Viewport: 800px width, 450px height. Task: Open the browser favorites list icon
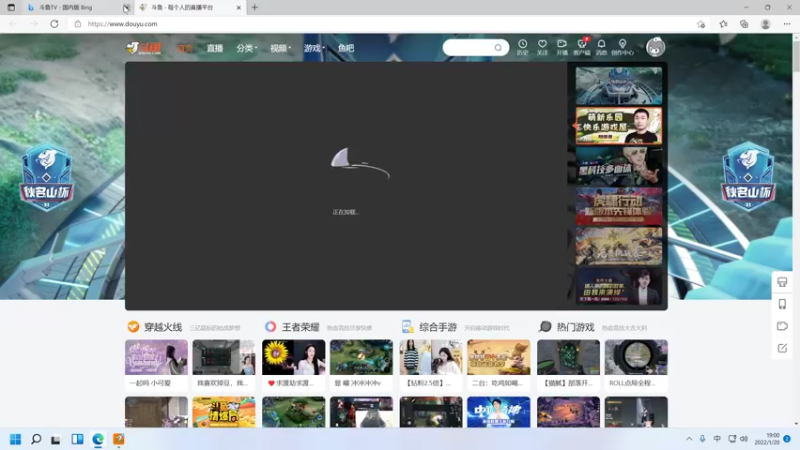[x=723, y=24]
